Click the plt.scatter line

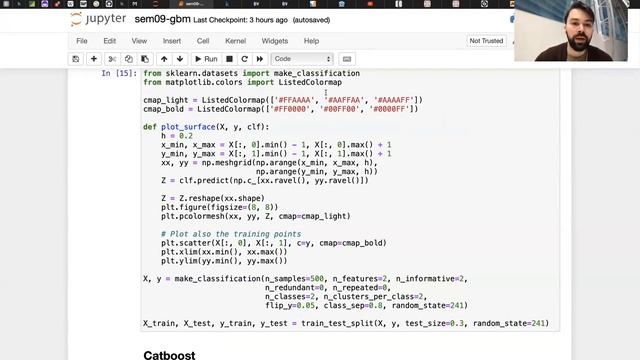click(274, 243)
